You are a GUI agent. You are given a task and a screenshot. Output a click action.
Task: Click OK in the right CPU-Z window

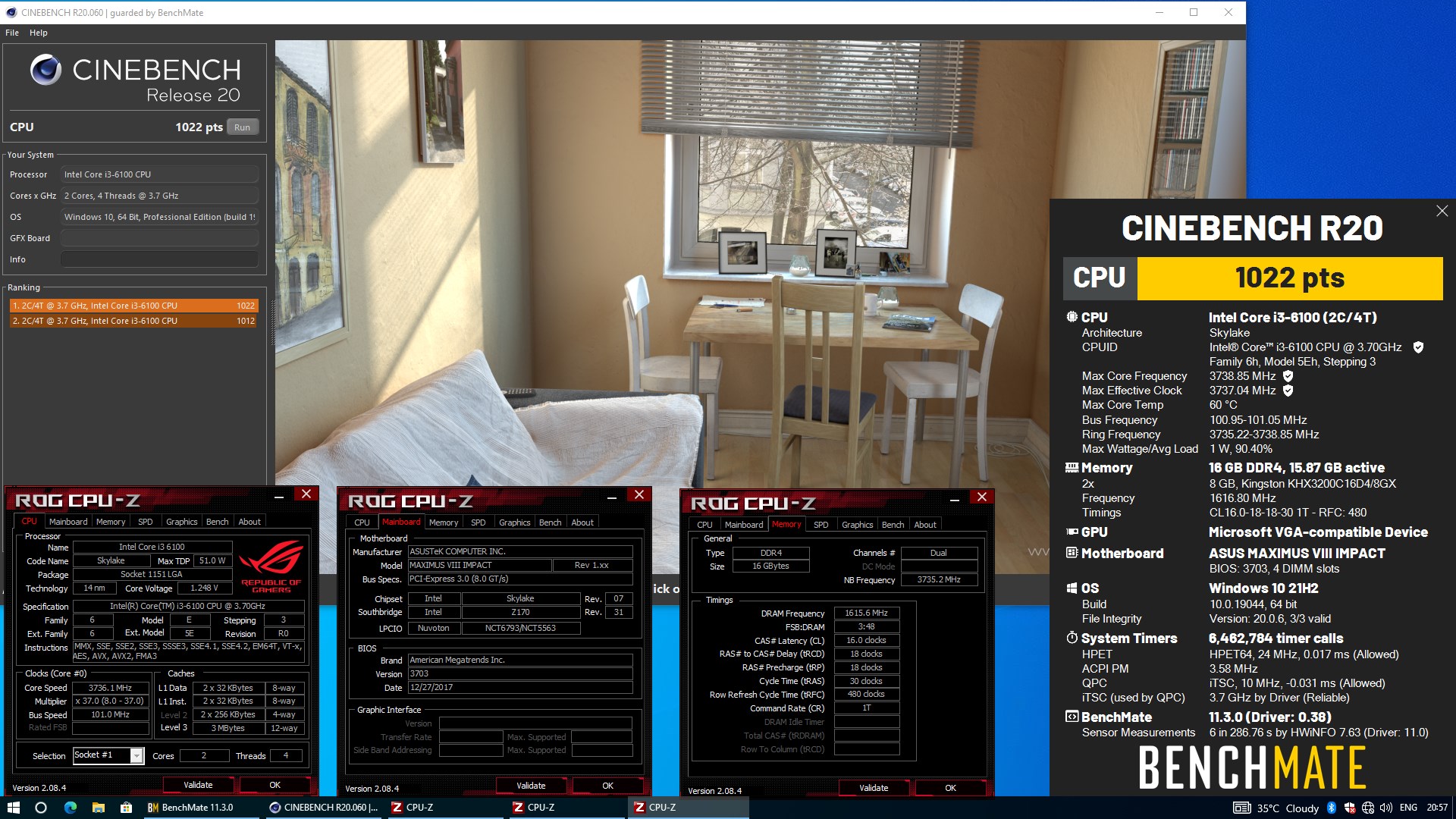coord(950,788)
